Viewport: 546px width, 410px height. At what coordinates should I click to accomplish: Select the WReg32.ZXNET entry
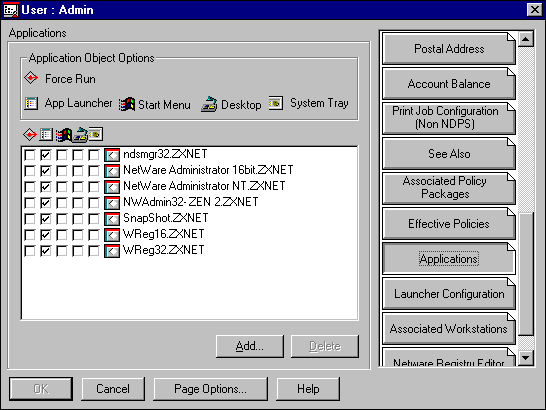[164, 250]
